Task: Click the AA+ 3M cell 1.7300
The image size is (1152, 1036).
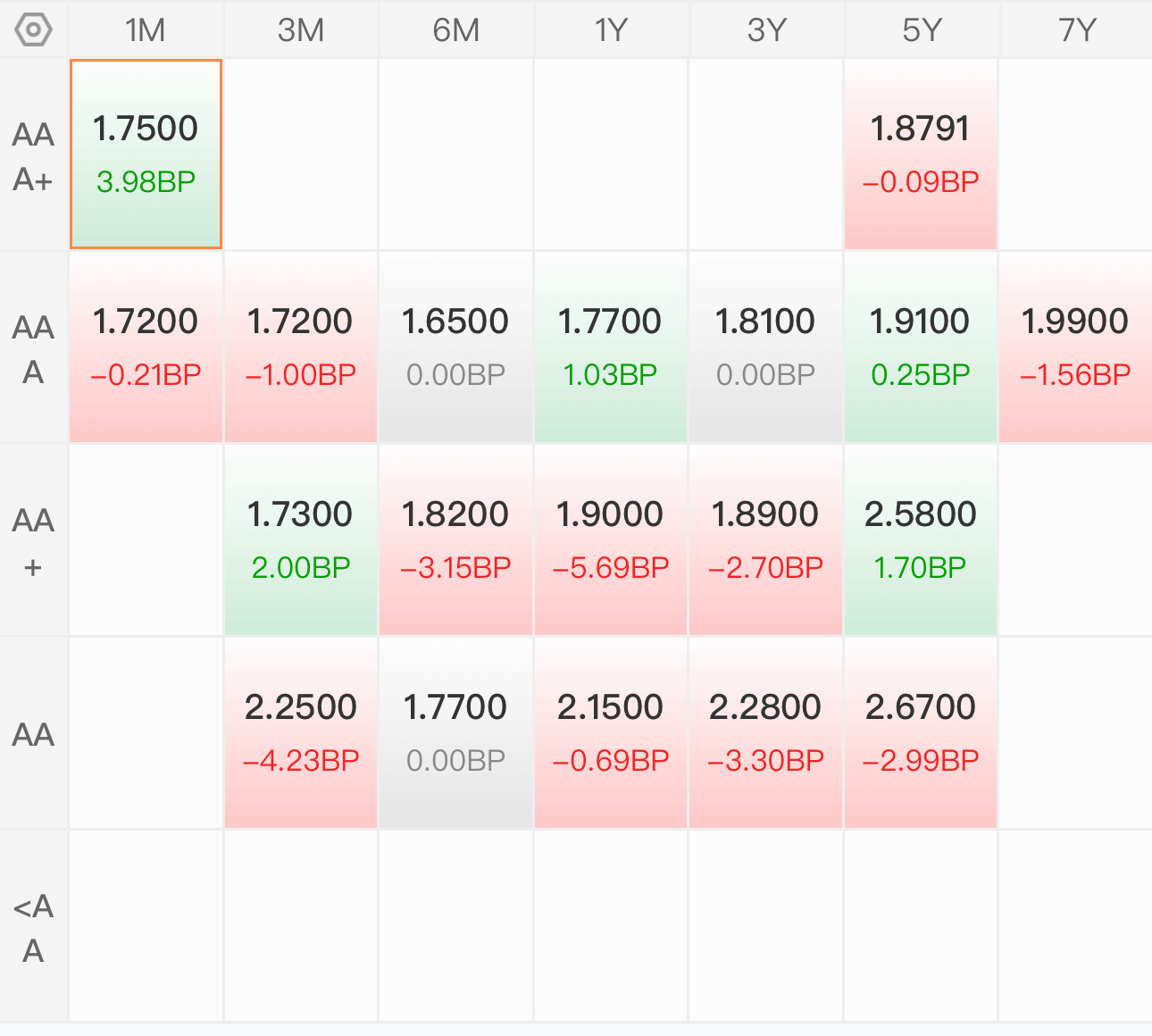Action: (x=301, y=539)
